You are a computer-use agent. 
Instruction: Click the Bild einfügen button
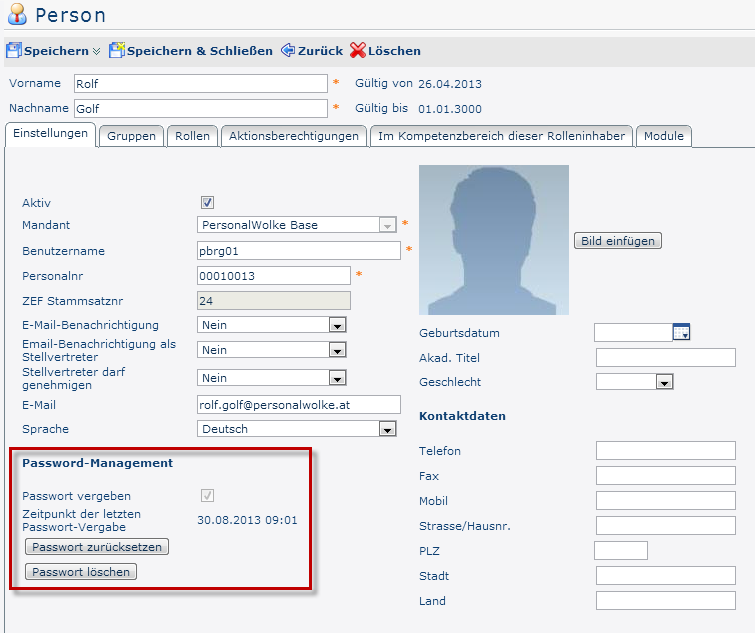(618, 241)
